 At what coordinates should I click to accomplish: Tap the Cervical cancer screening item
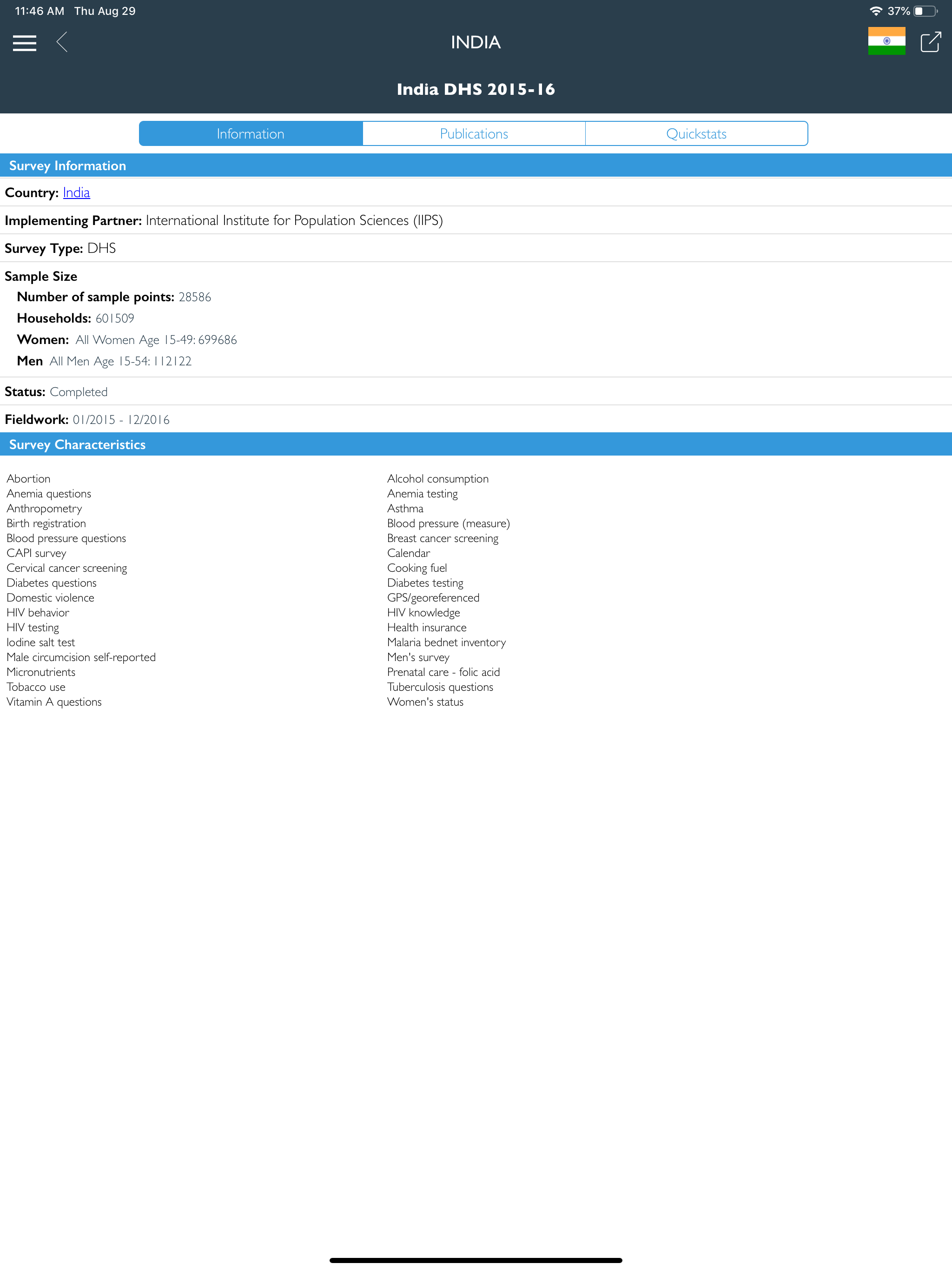[x=66, y=568]
